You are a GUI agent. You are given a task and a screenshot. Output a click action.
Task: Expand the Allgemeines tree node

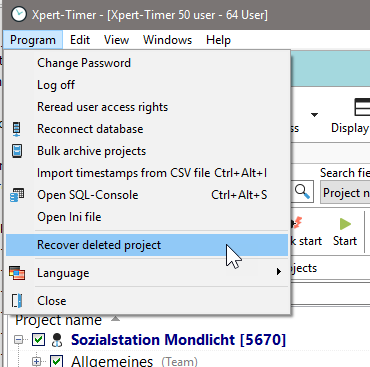36,361
